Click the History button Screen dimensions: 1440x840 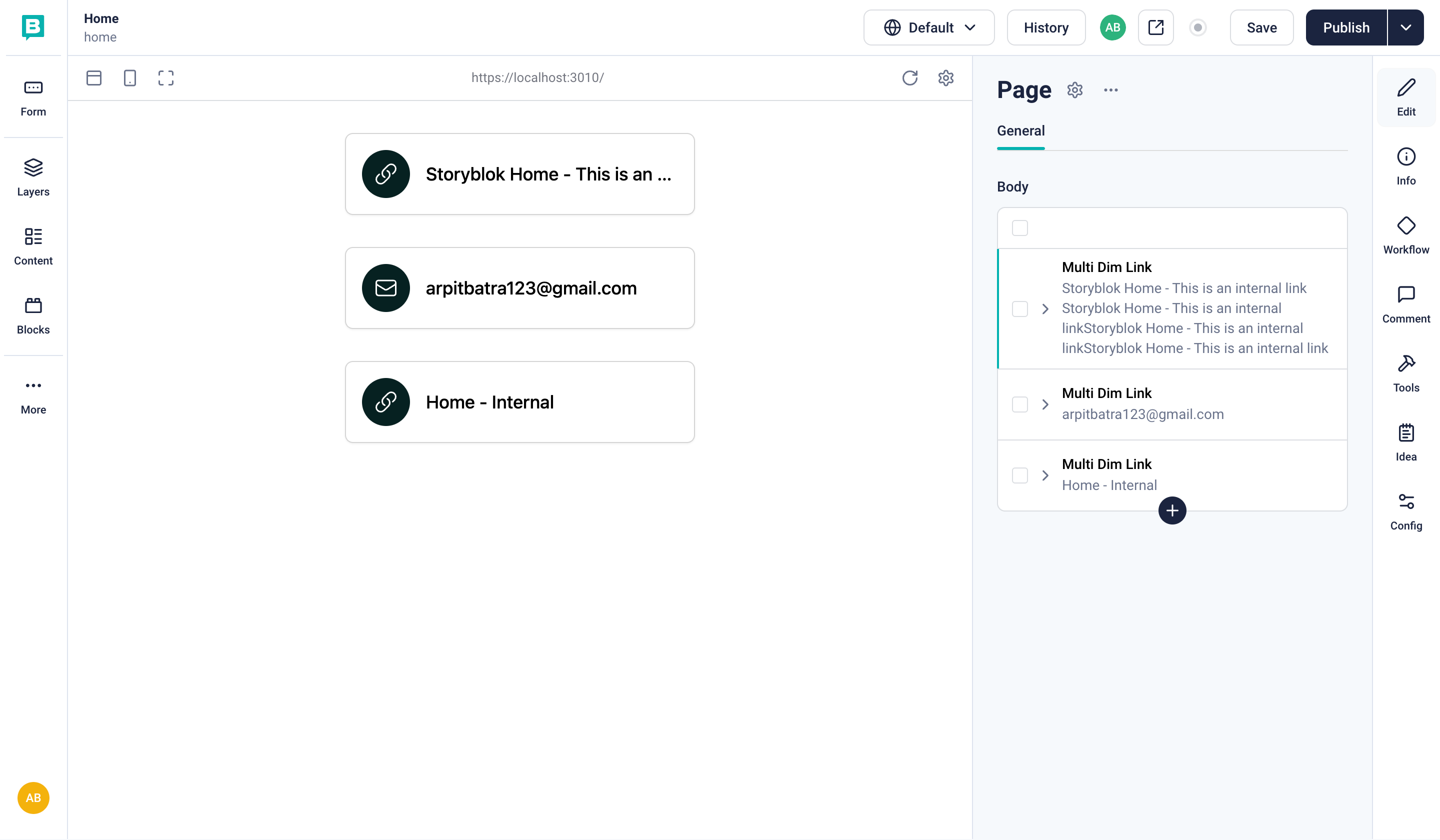point(1045,27)
